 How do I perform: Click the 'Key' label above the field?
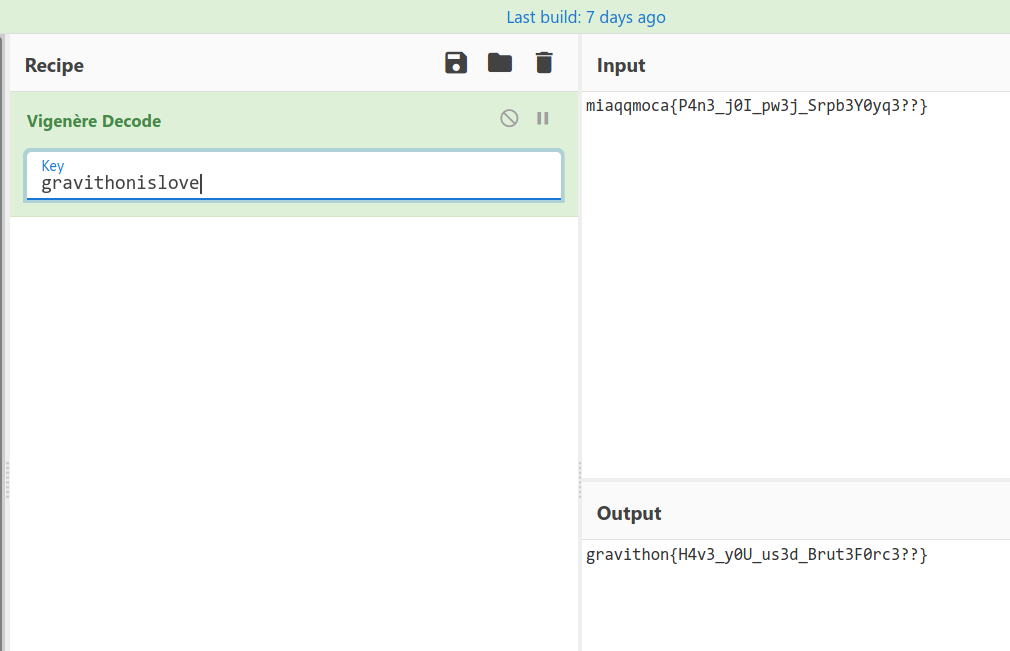[52, 166]
